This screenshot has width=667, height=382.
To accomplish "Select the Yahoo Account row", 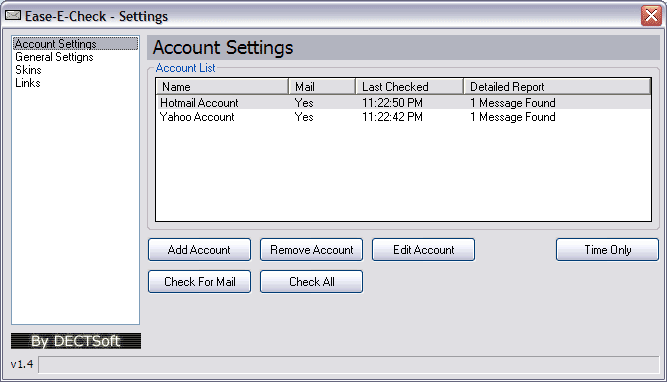I will (x=403, y=117).
